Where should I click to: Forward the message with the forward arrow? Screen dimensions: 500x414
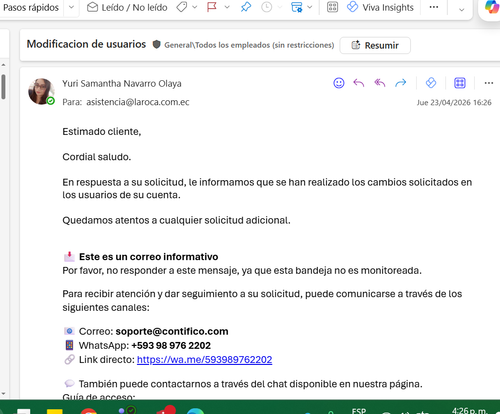point(401,83)
